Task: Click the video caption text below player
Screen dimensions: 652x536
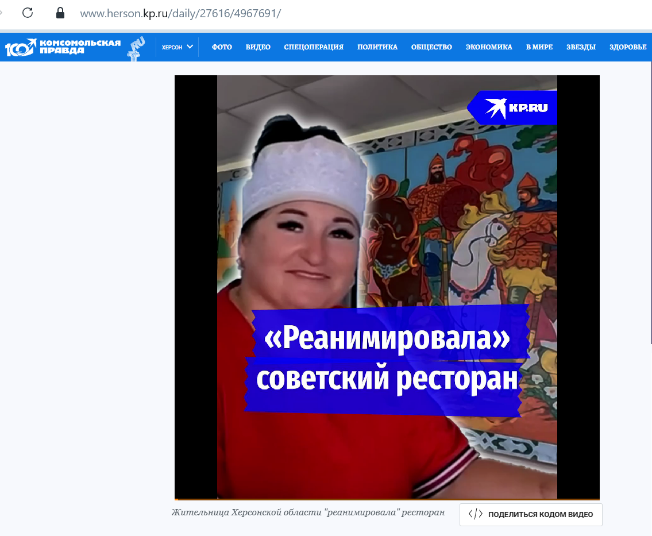Action: coord(307,513)
